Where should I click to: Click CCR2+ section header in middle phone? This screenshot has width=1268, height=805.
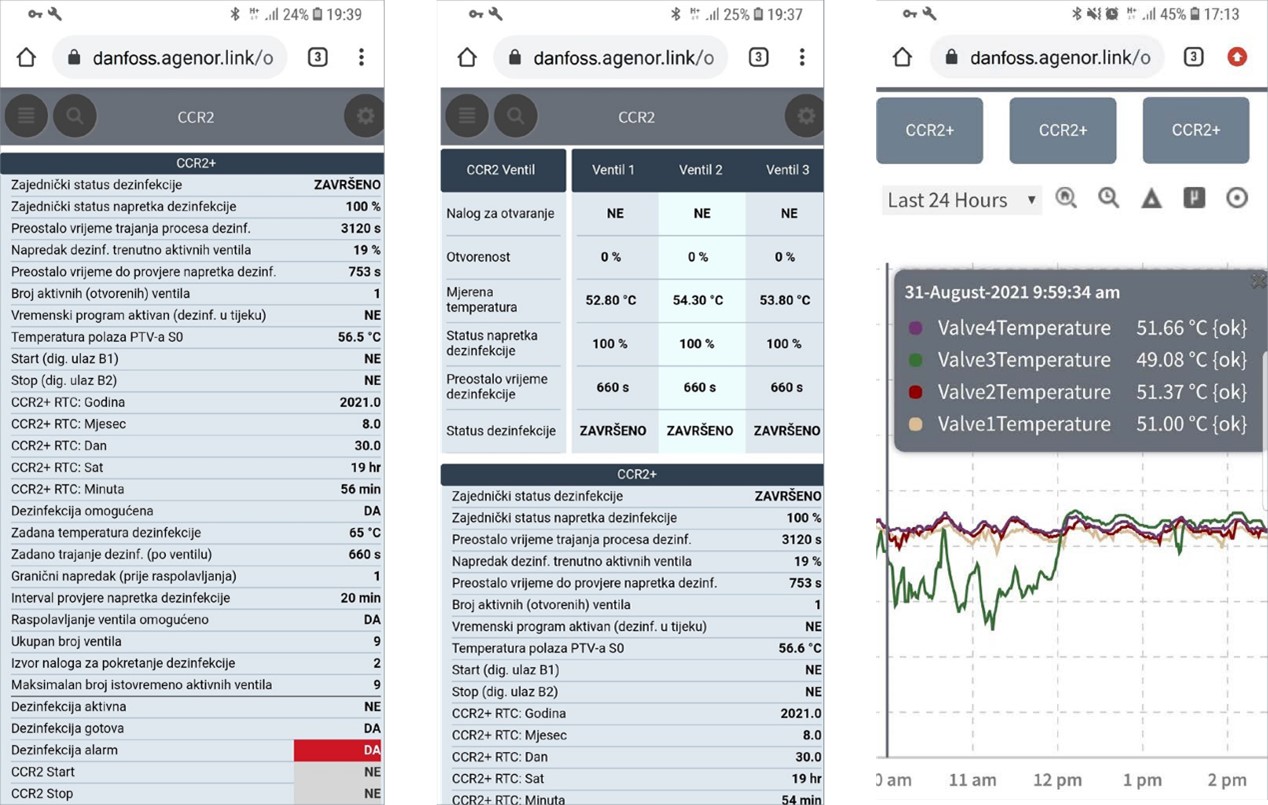(632, 474)
